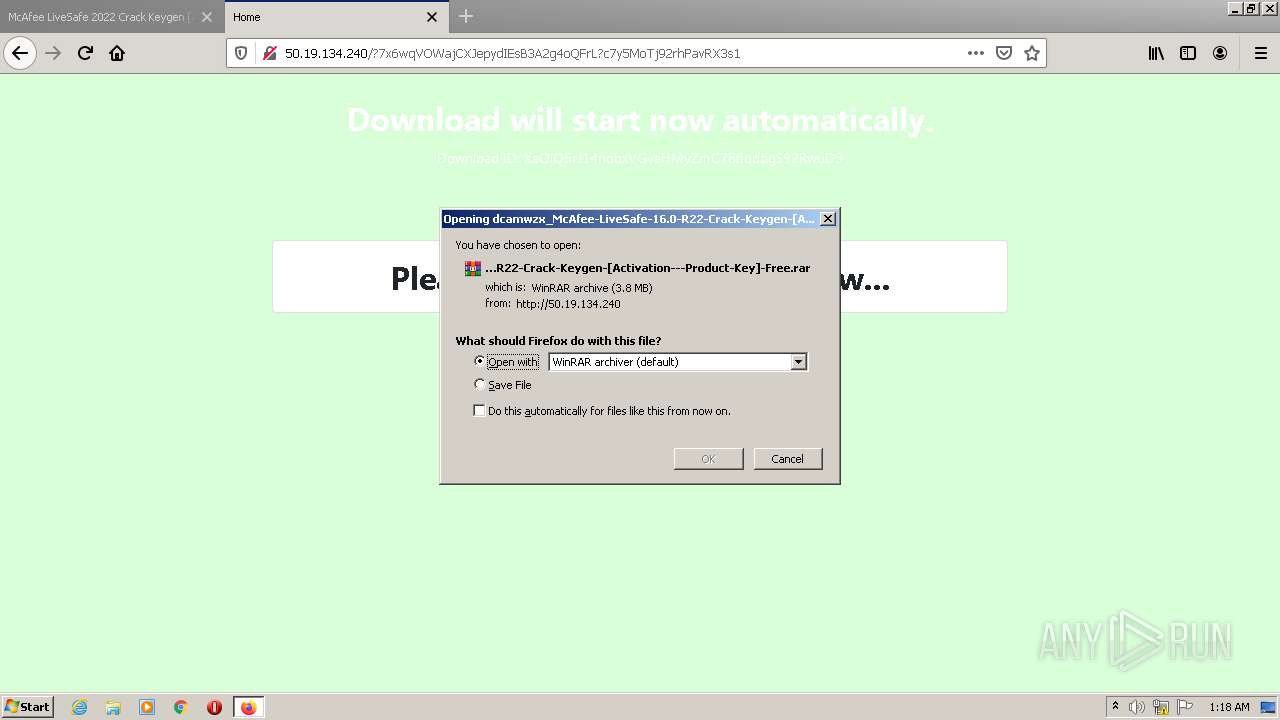Click the WinRAR file icon in dialog
The image size is (1280, 720).
click(x=473, y=268)
